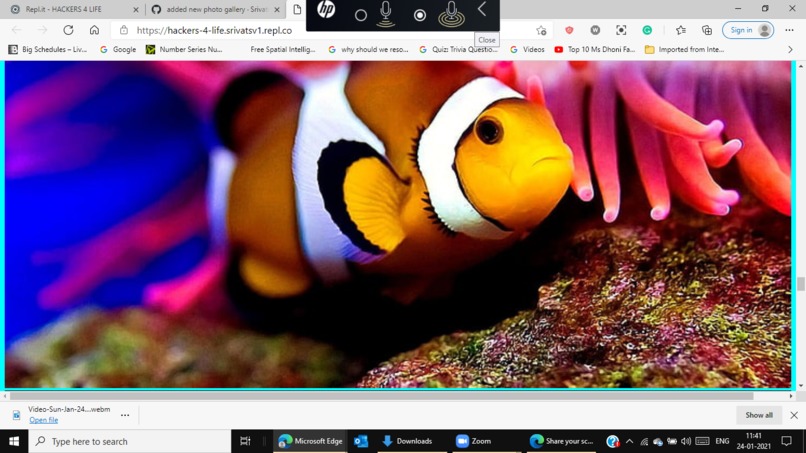Screen dimensions: 806x453
Task: Close the 'added new photo gallery' tab
Action: pyautogui.click(x=277, y=10)
